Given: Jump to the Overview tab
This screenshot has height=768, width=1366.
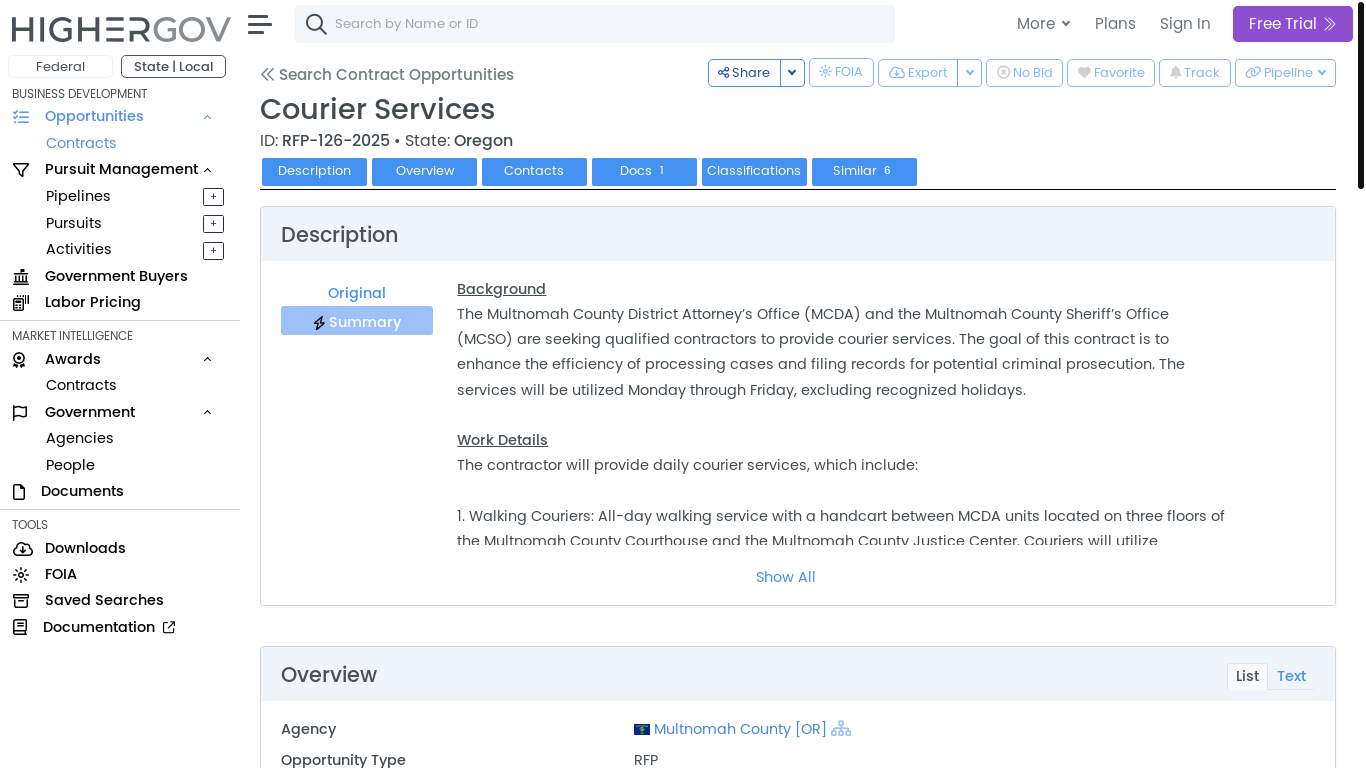Looking at the screenshot, I should tap(424, 171).
